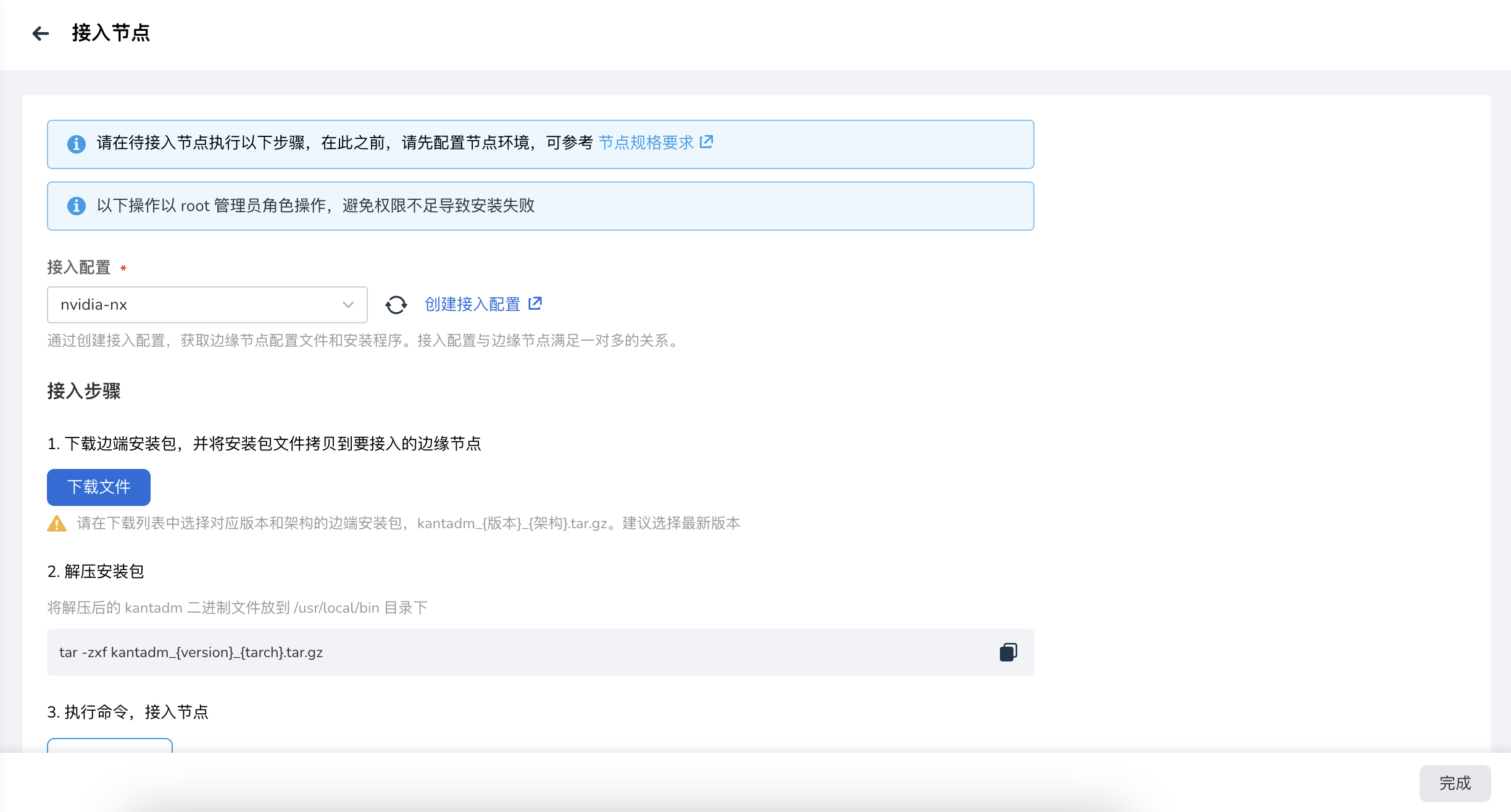Click the node environment notice banner
The height and width of the screenshot is (812, 1511).
pos(540,144)
